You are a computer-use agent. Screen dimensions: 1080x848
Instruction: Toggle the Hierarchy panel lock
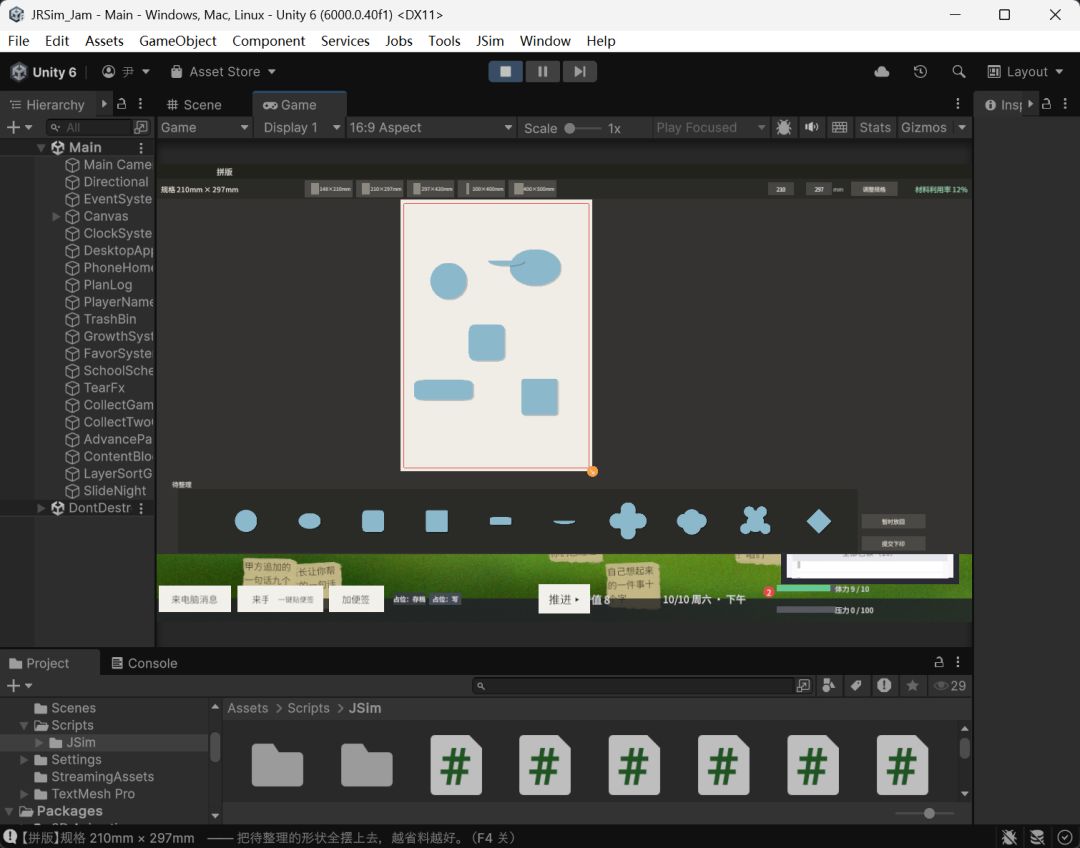pos(122,104)
